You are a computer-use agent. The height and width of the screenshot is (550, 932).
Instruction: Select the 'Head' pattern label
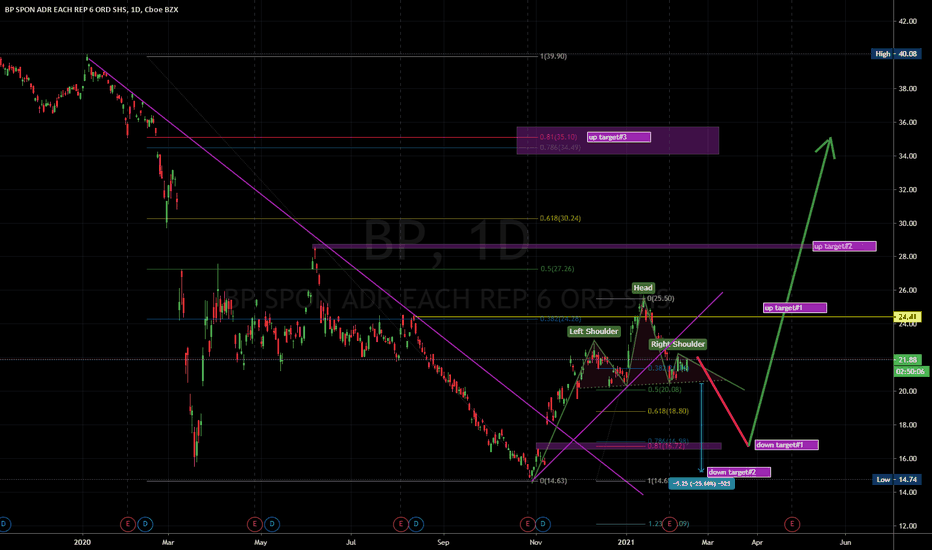pyautogui.click(x=643, y=288)
